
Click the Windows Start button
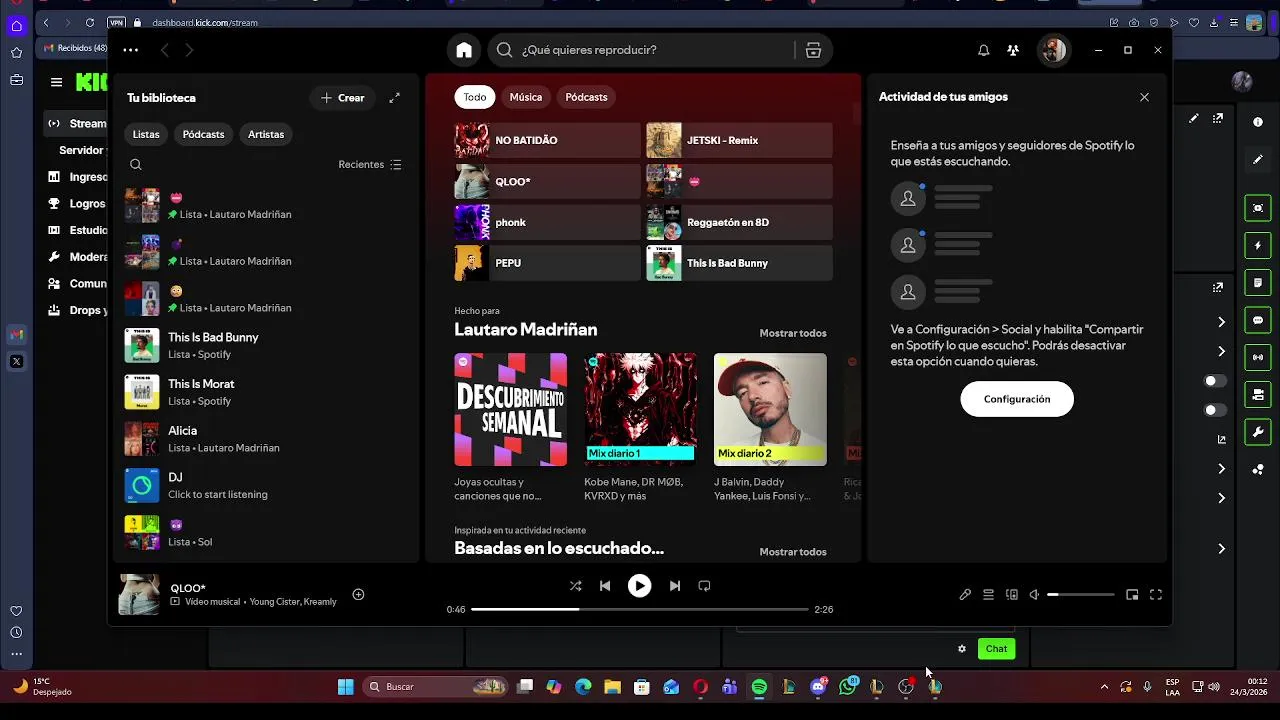[x=345, y=687]
